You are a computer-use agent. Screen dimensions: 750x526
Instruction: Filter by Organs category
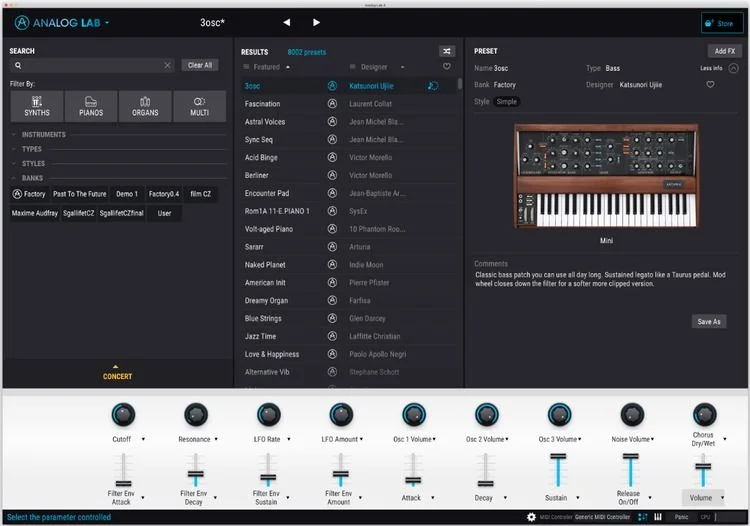point(145,106)
